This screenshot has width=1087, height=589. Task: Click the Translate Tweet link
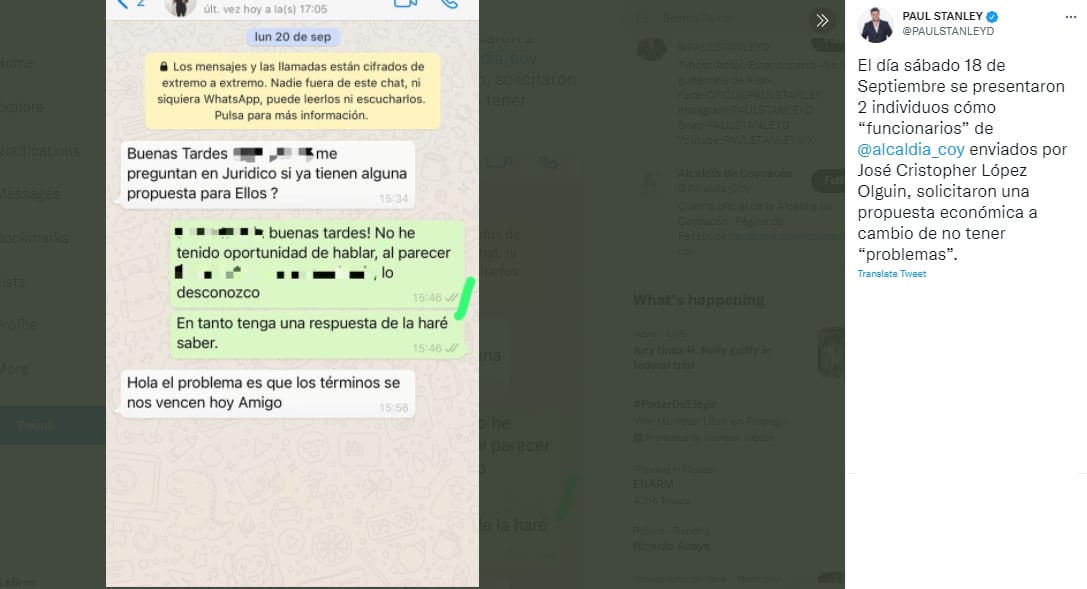pos(891,274)
